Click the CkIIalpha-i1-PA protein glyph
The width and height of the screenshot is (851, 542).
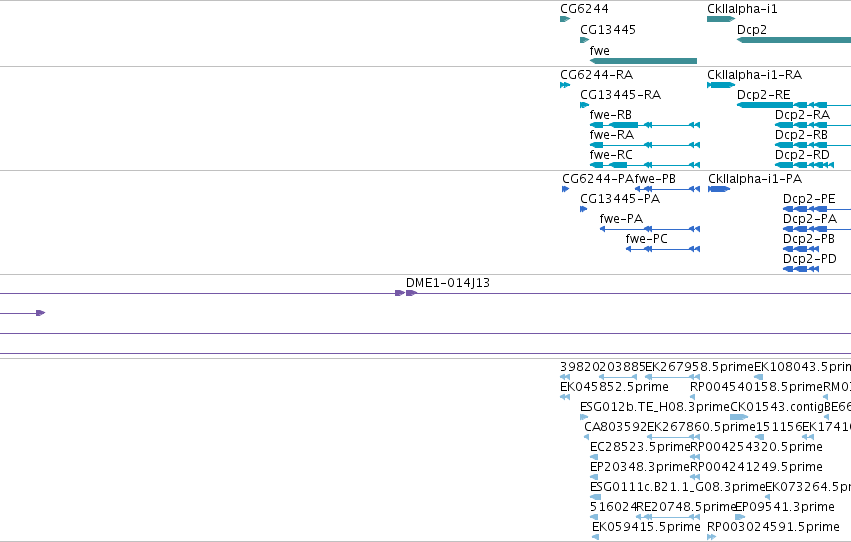(719, 189)
